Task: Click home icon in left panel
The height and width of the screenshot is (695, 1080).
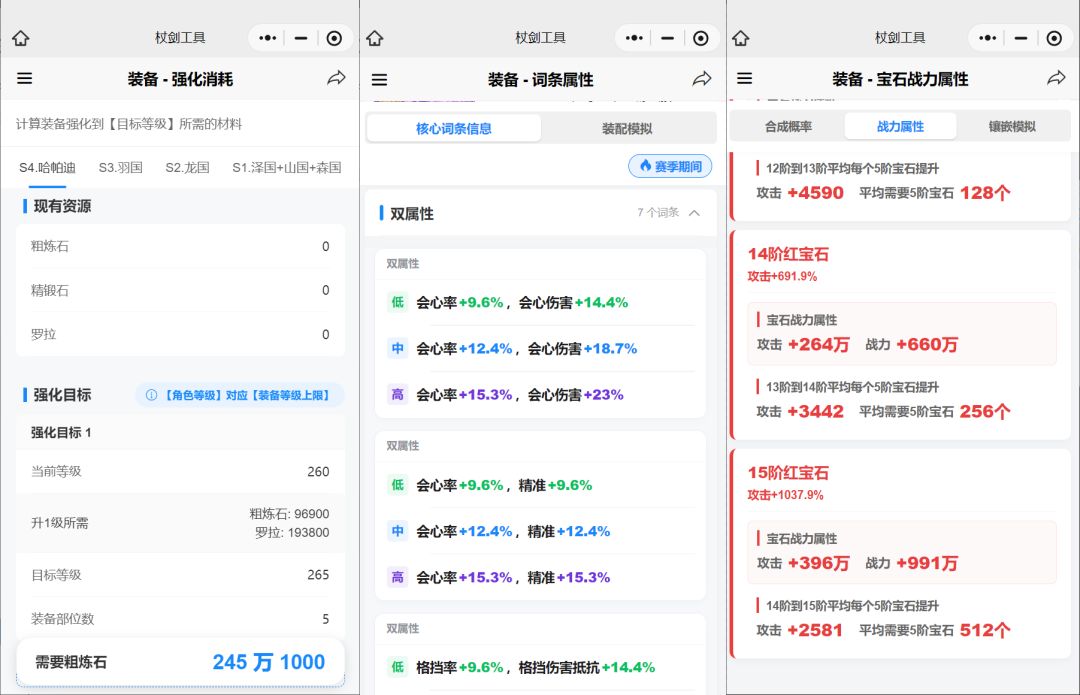Action: [x=21, y=39]
